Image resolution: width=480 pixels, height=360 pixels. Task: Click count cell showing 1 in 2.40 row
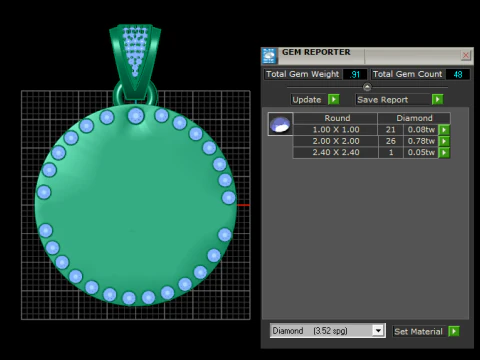pos(391,152)
